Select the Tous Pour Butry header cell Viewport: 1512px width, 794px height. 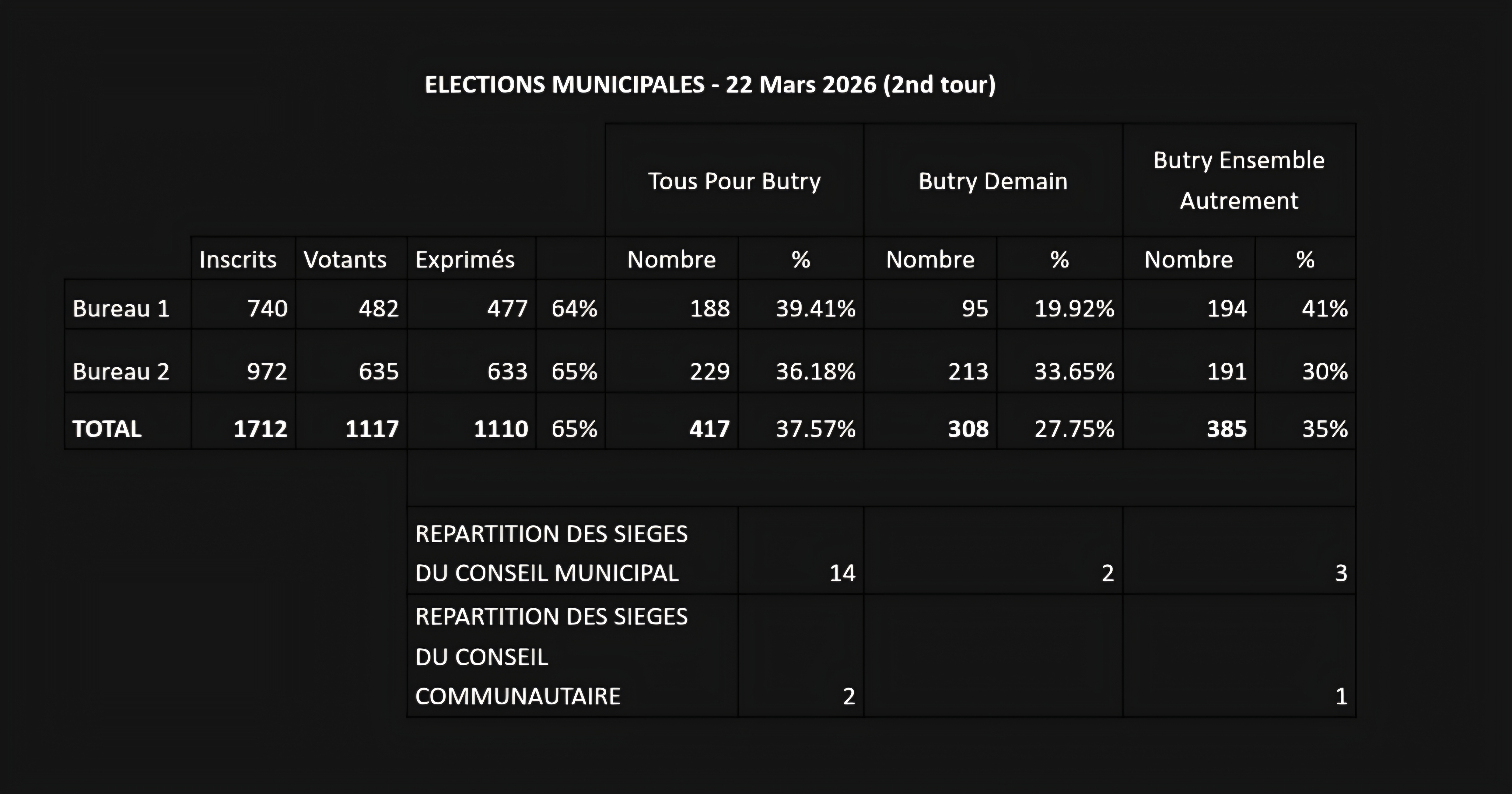pos(734,181)
